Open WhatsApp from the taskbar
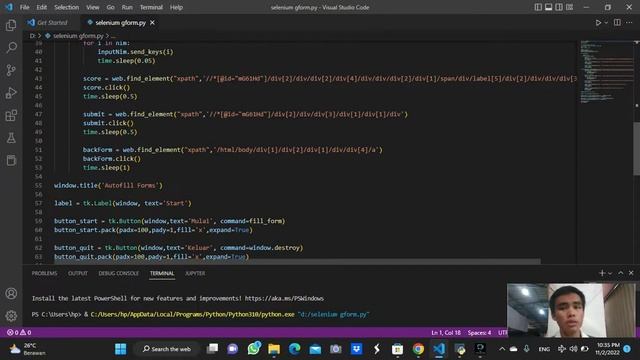Image resolution: width=640 pixels, height=360 pixels. click(253, 349)
